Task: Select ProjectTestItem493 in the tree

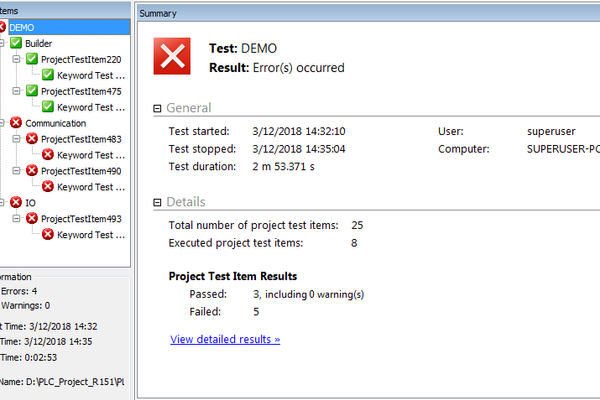Action: (81, 219)
